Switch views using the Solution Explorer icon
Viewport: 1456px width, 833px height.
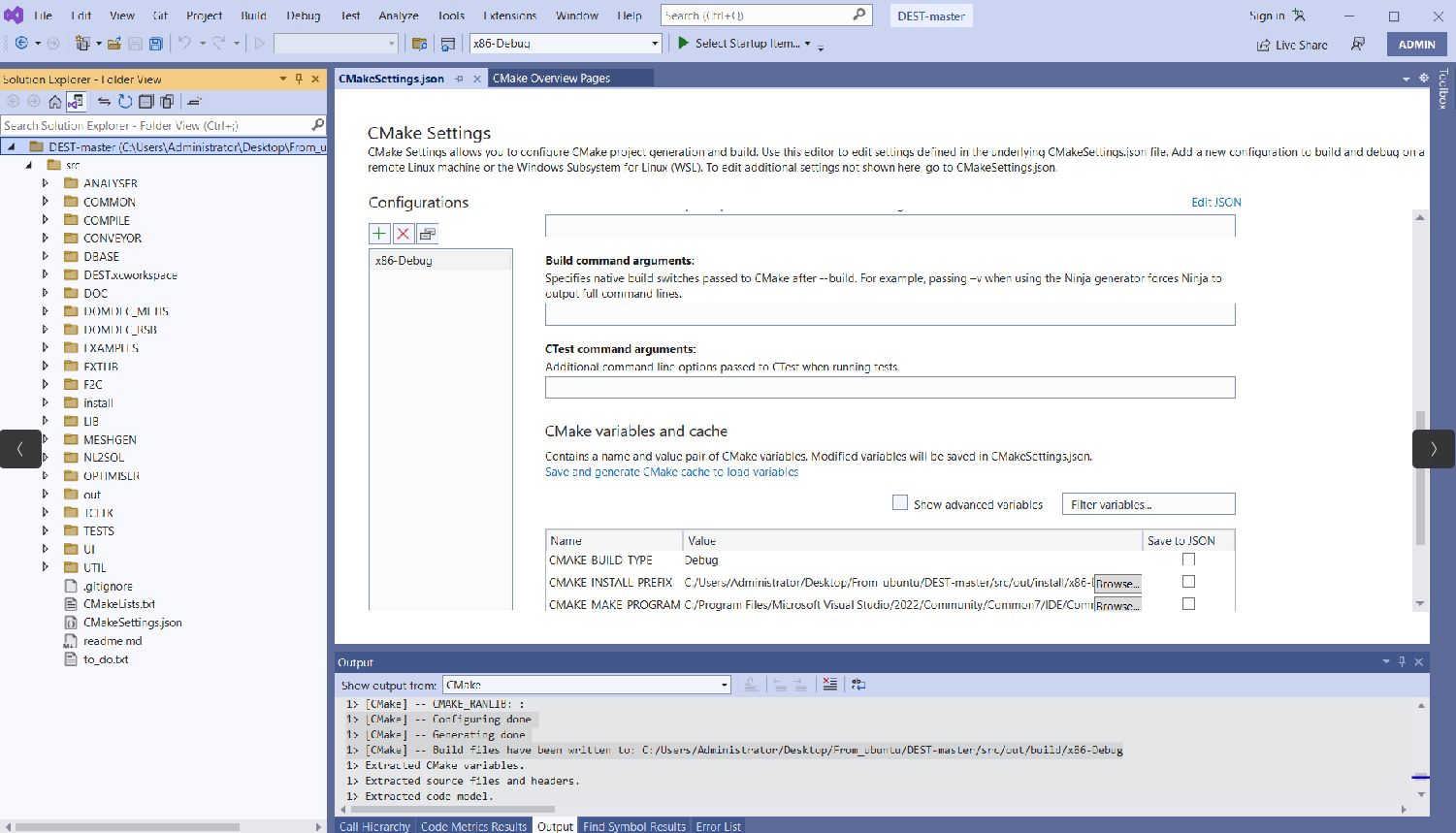(x=76, y=102)
